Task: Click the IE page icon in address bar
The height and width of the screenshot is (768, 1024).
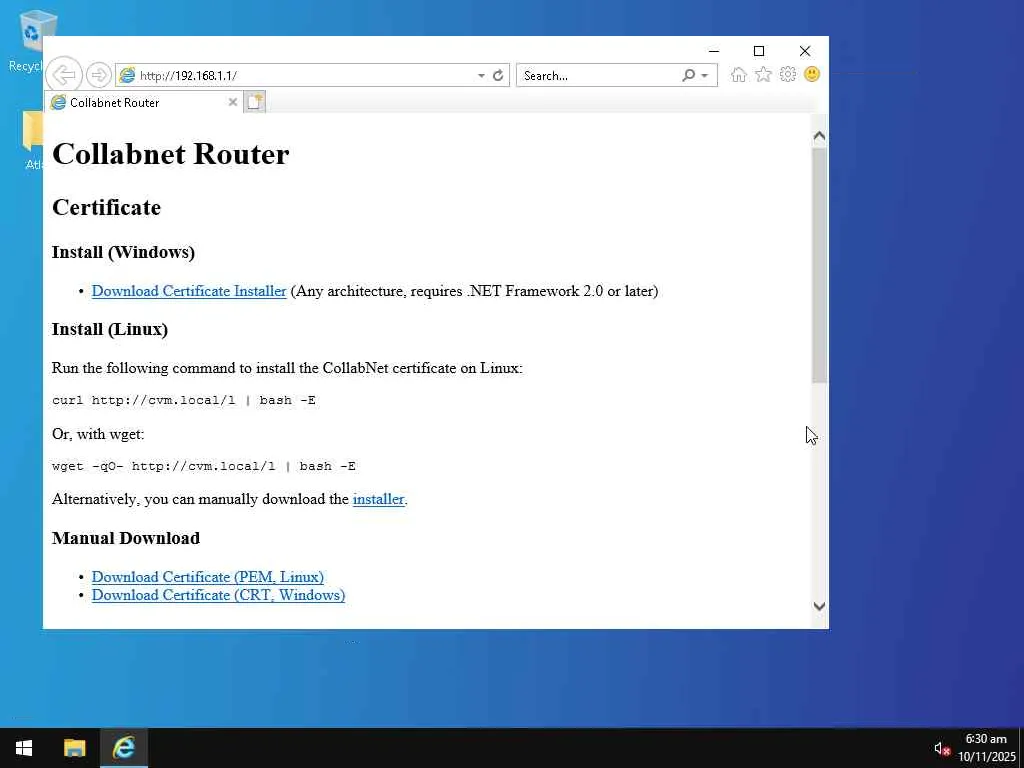Action: (x=127, y=75)
